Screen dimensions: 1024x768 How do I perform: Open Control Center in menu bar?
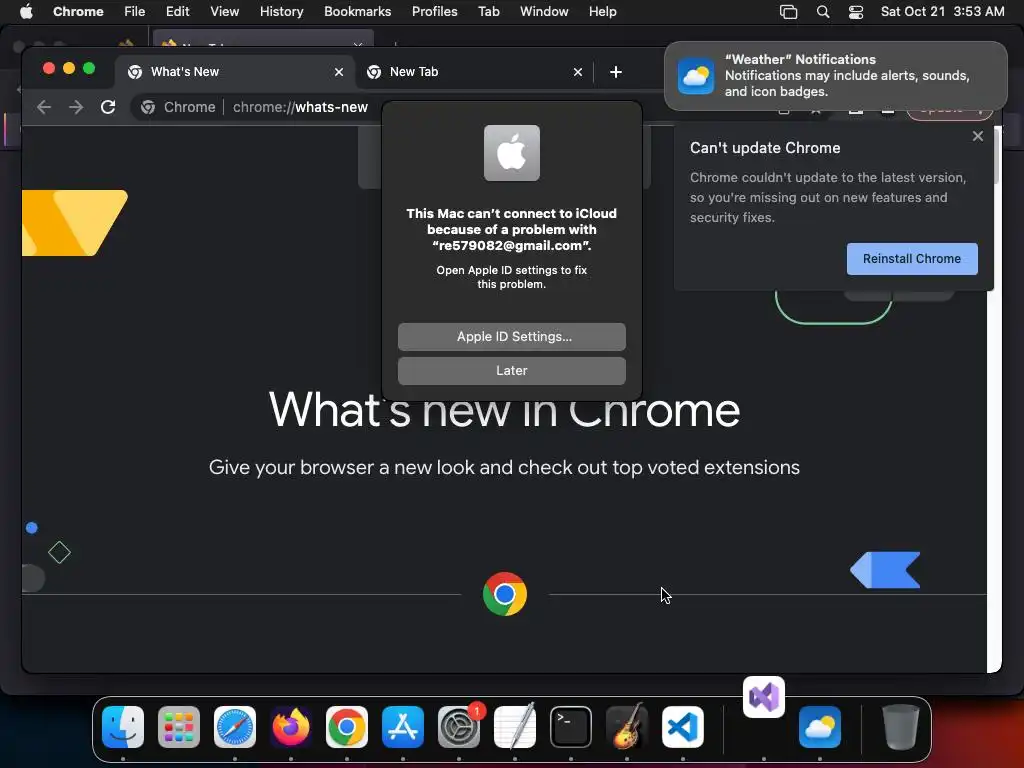pos(856,12)
